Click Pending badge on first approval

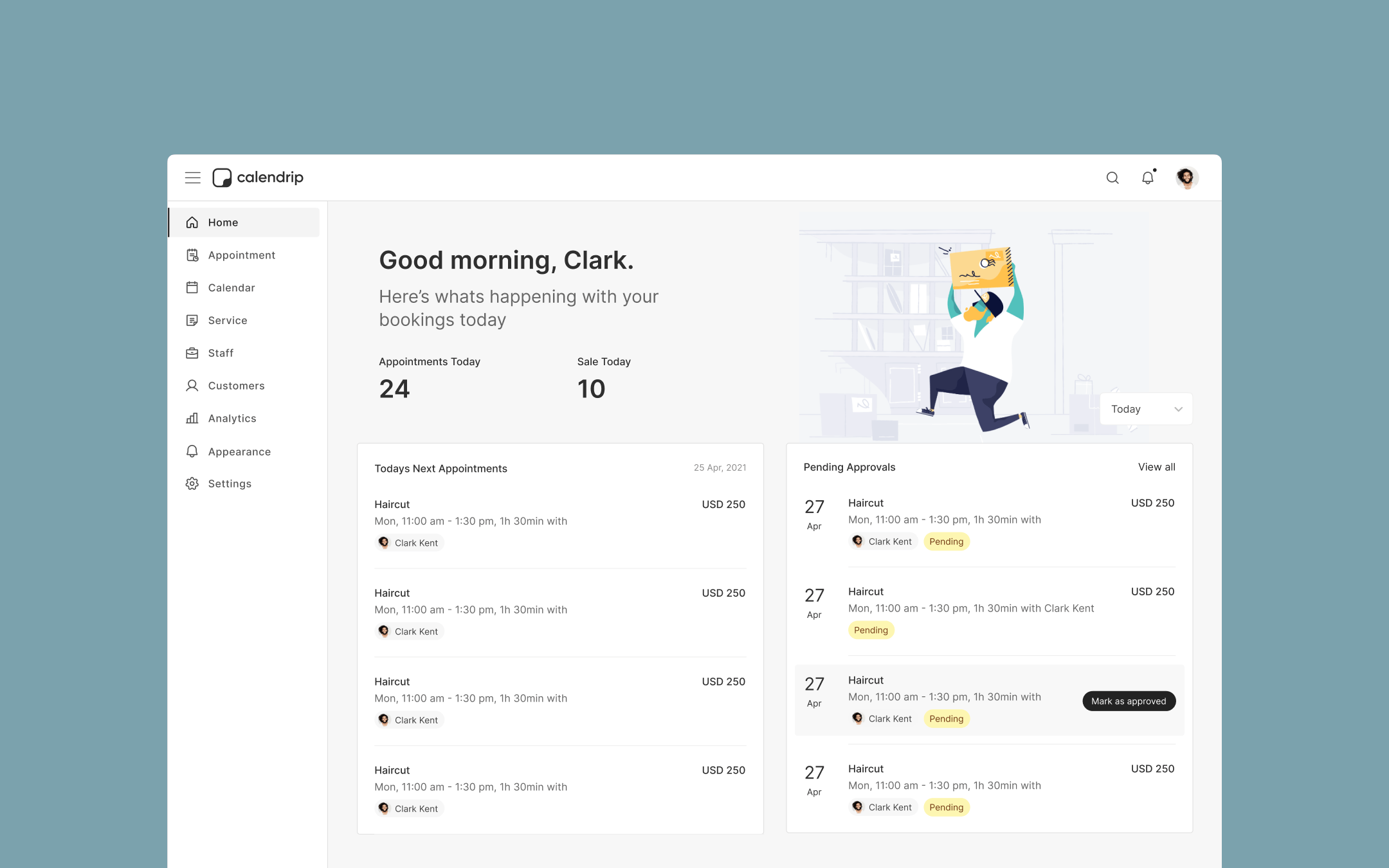(946, 541)
